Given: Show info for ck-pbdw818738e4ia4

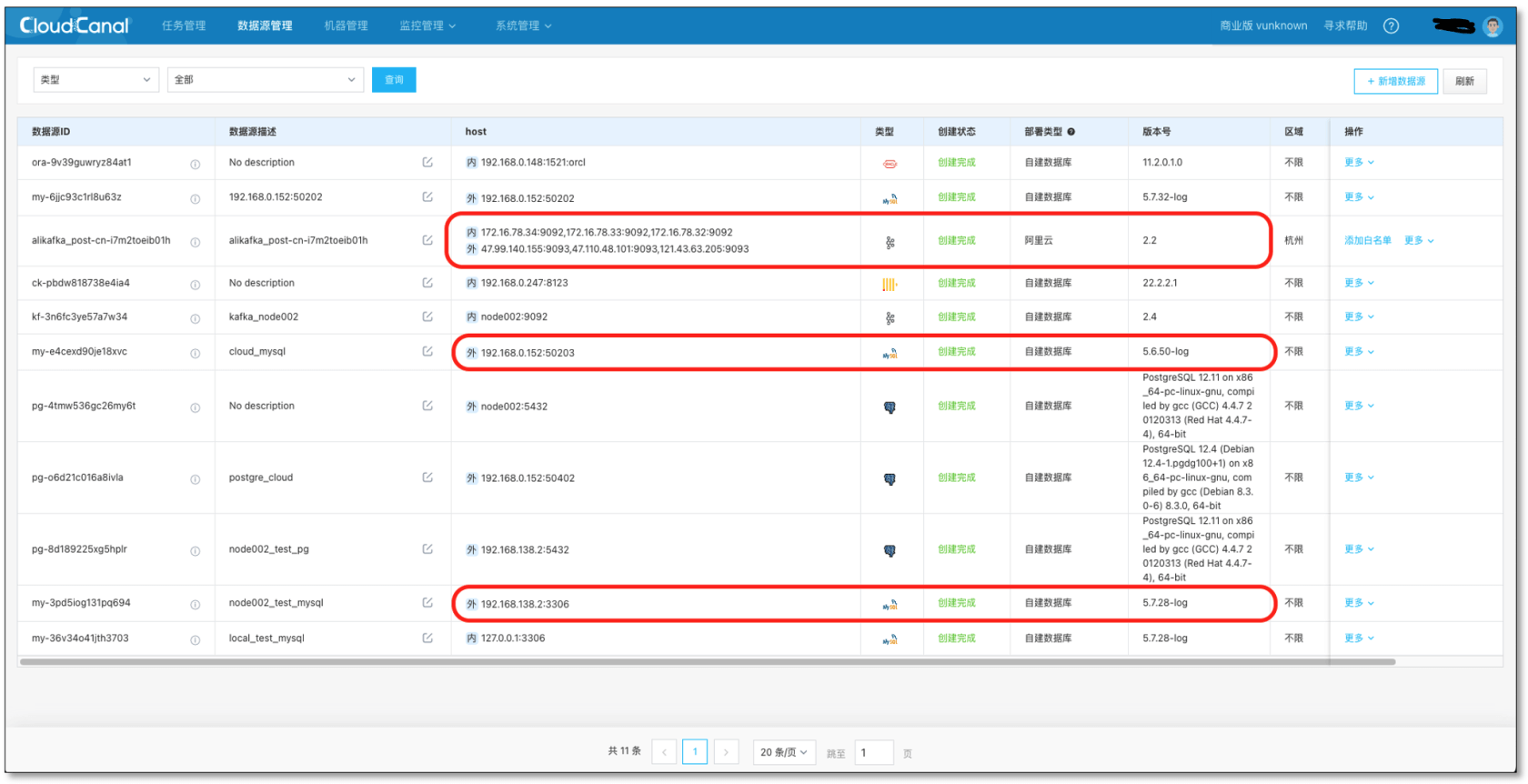Looking at the screenshot, I should [195, 285].
